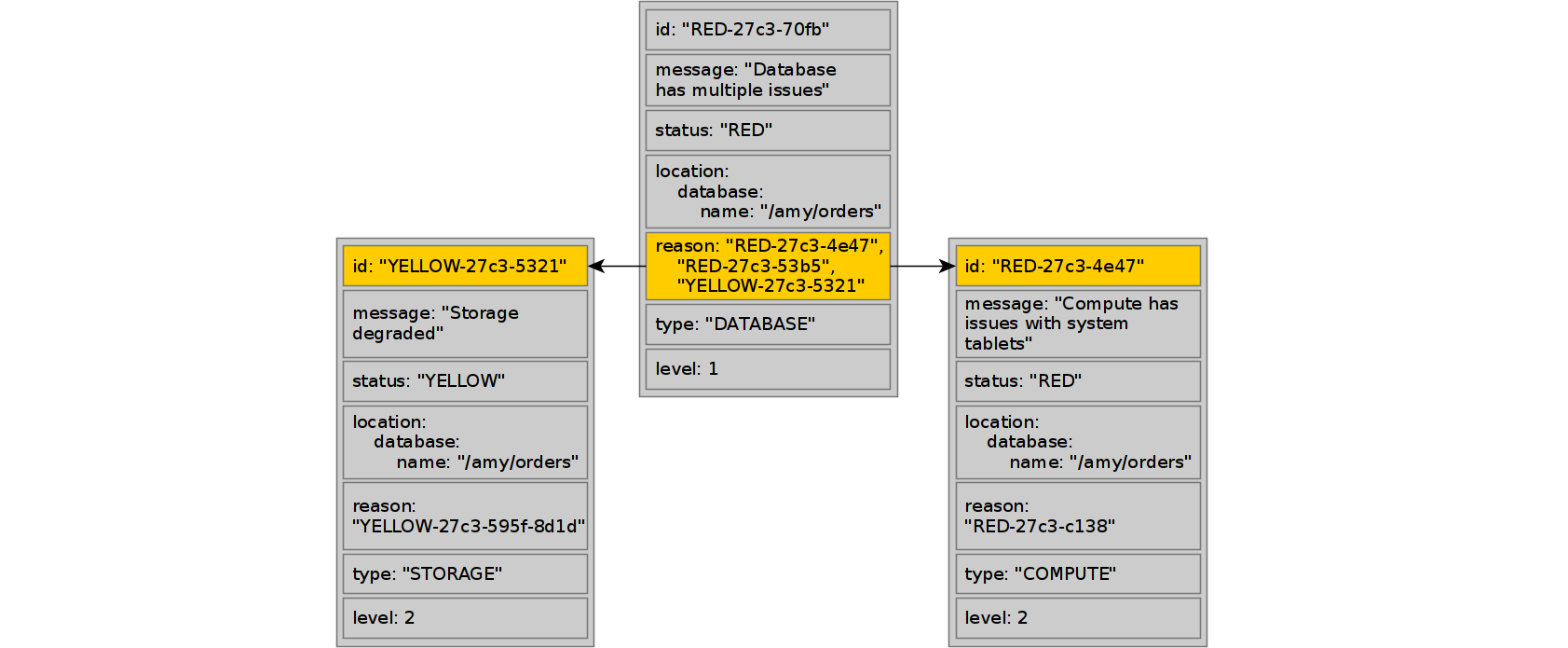Select the location cell in the center node
Viewport: 1568px width, 648px height.
(768, 192)
